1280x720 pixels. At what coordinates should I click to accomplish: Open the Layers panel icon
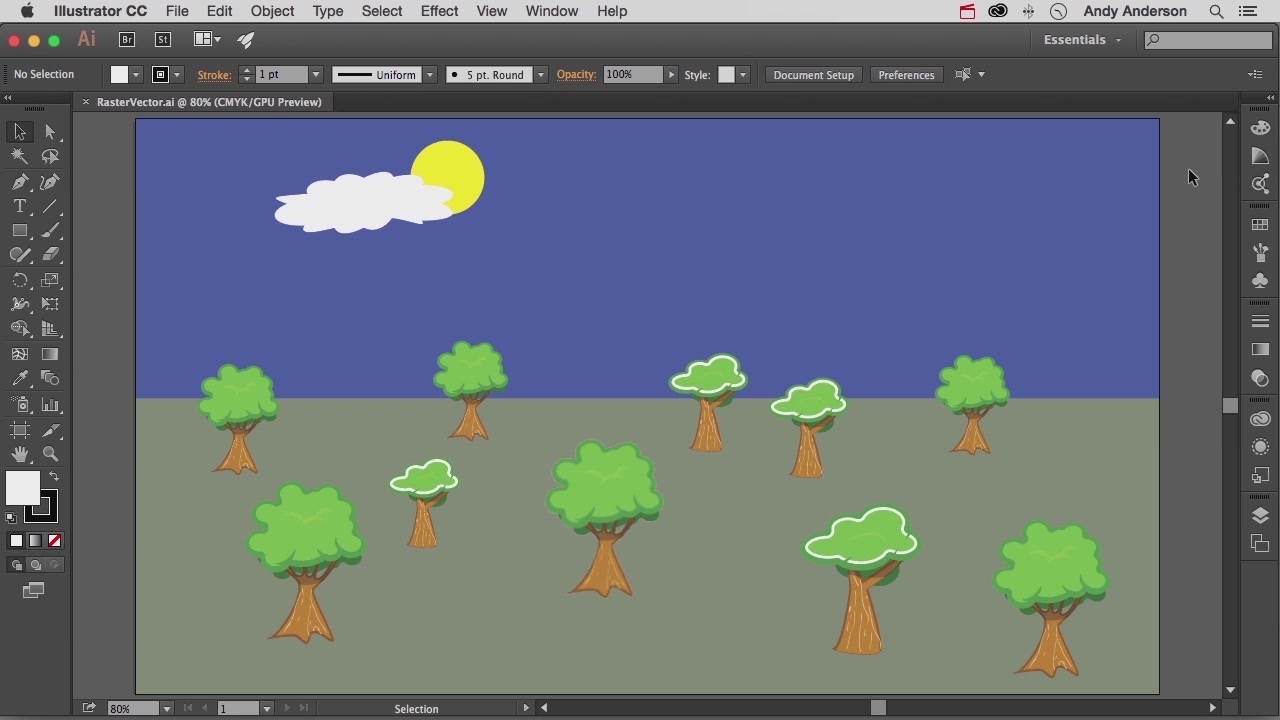point(1260,515)
